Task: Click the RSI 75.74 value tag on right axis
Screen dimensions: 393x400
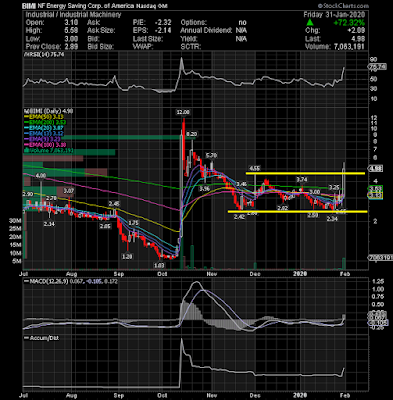Action: point(377,67)
